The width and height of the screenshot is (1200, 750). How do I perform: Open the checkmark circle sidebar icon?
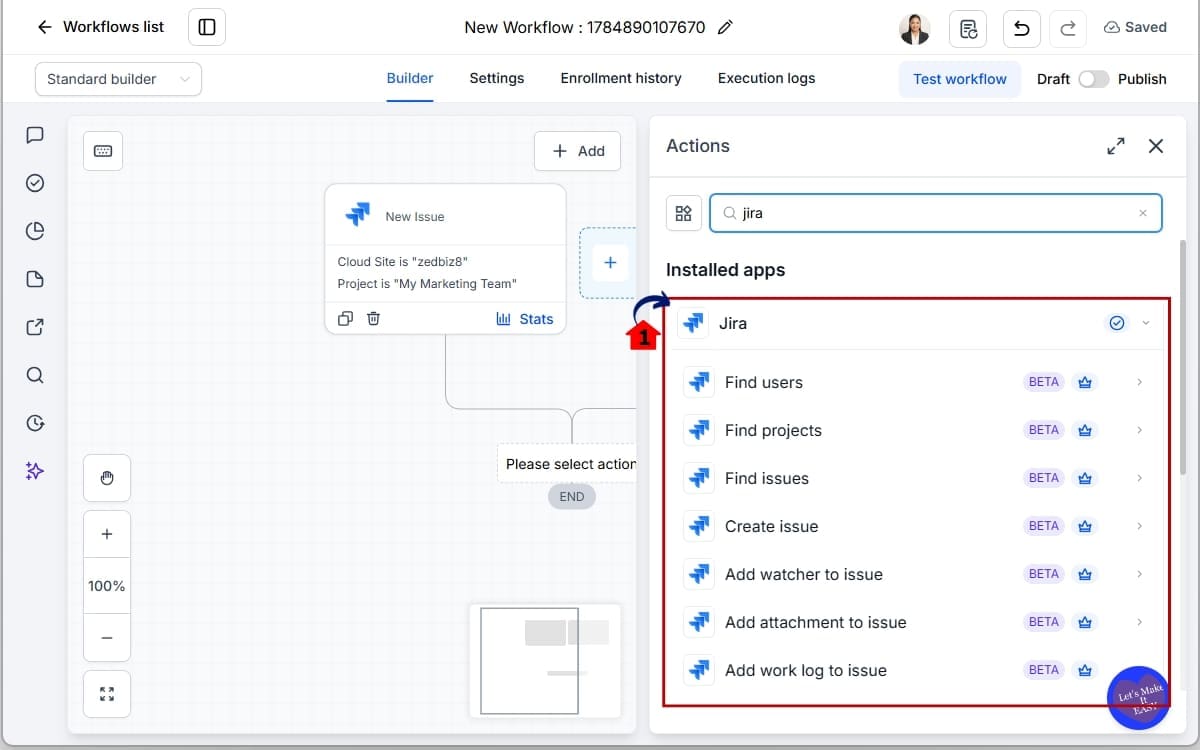pyautogui.click(x=35, y=183)
